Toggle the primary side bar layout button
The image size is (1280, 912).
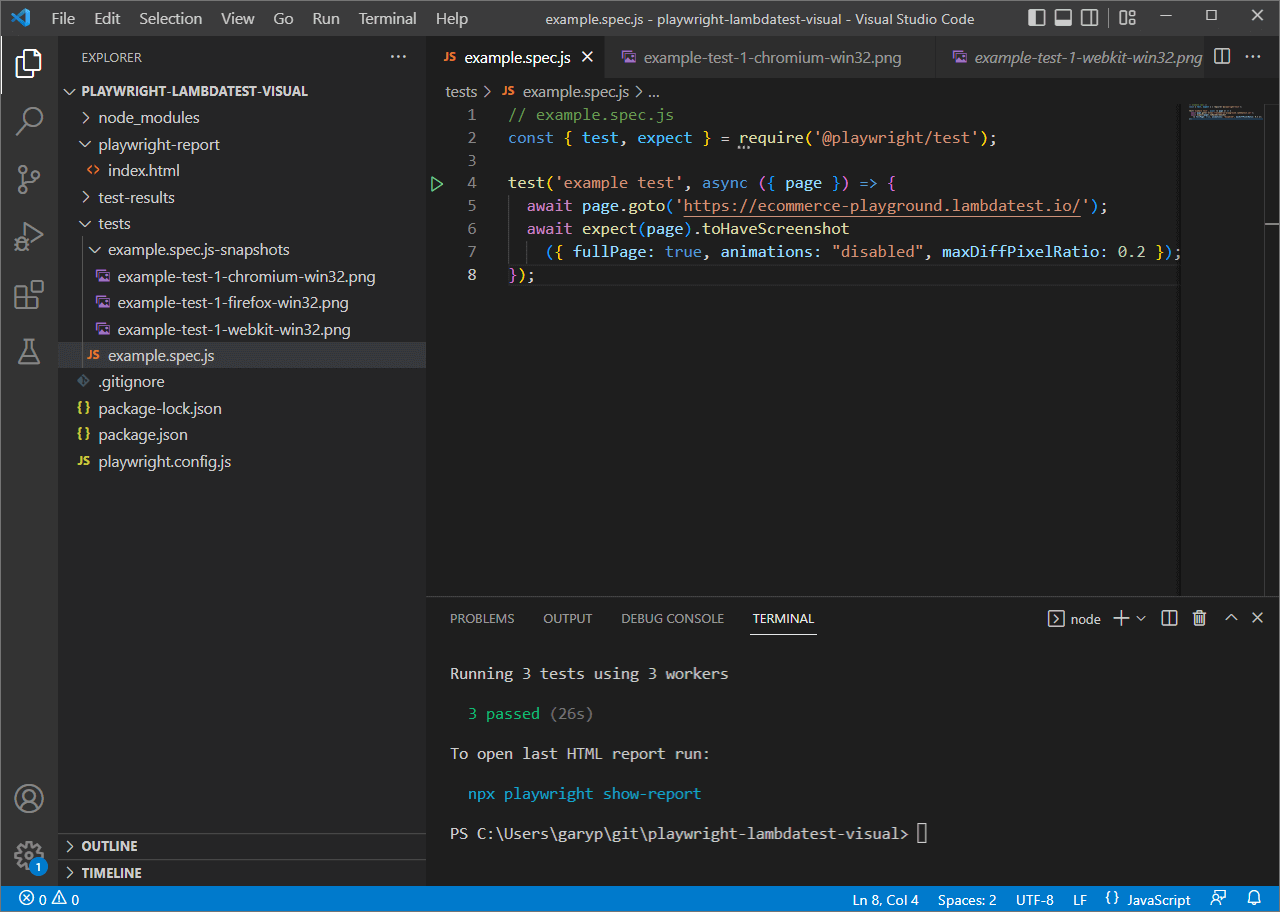1037,18
